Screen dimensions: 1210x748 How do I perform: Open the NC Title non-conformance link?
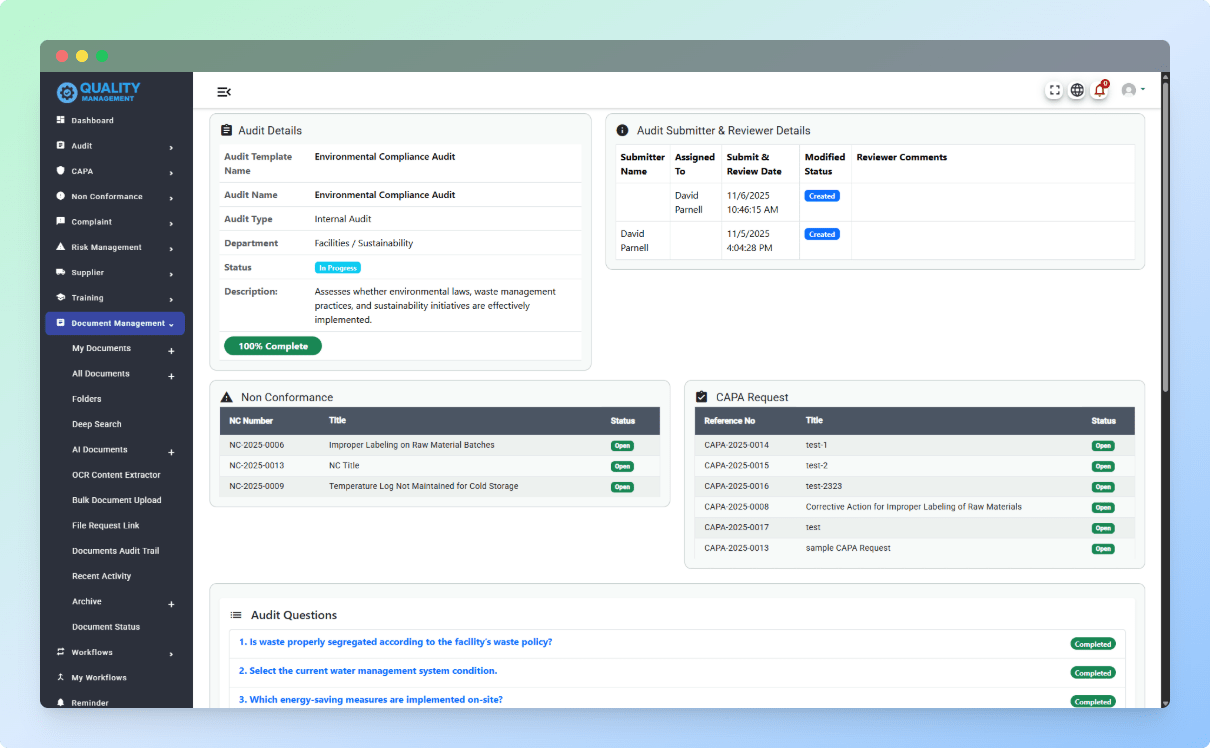343,465
